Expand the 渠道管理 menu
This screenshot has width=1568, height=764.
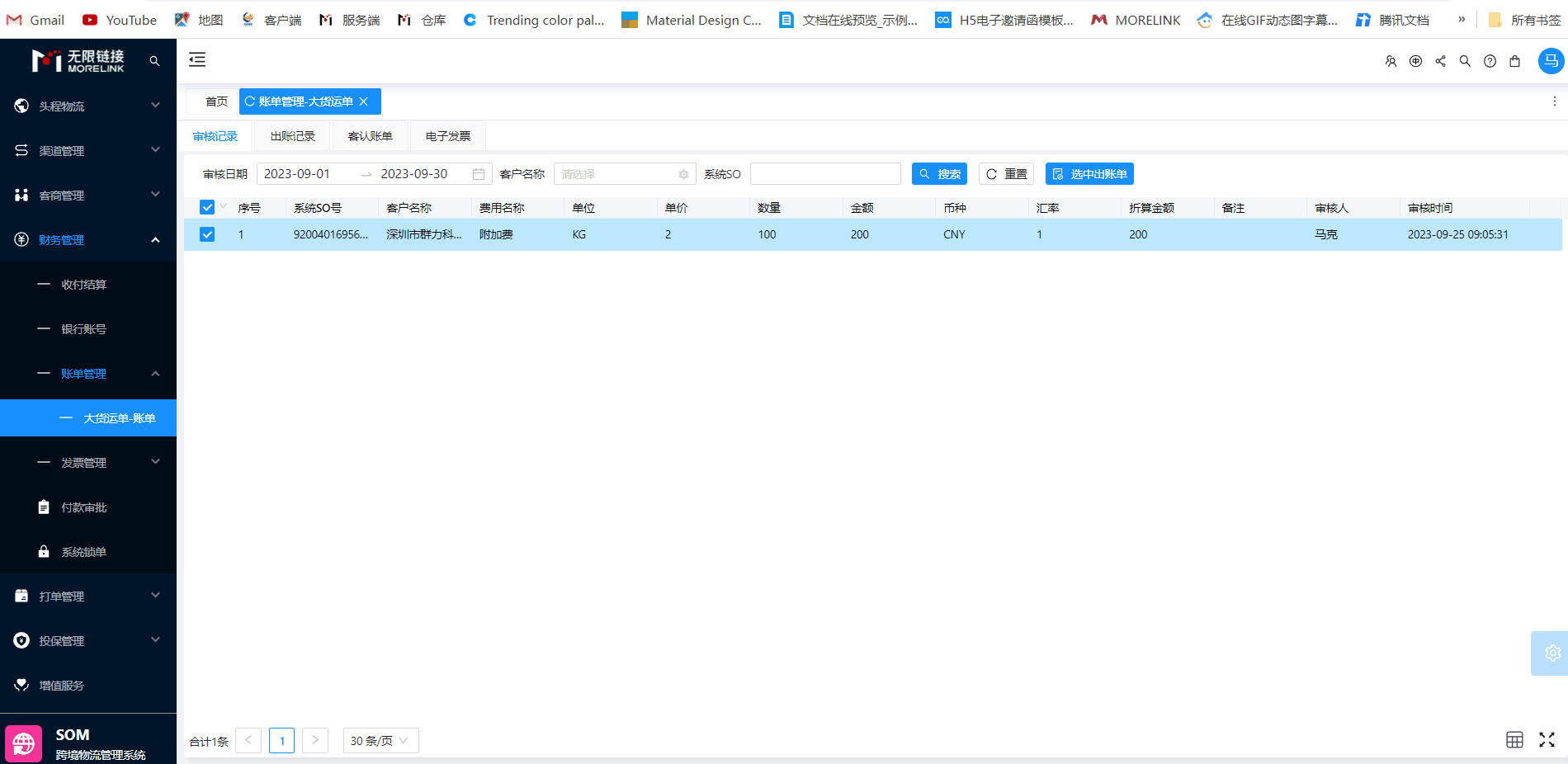pos(88,150)
